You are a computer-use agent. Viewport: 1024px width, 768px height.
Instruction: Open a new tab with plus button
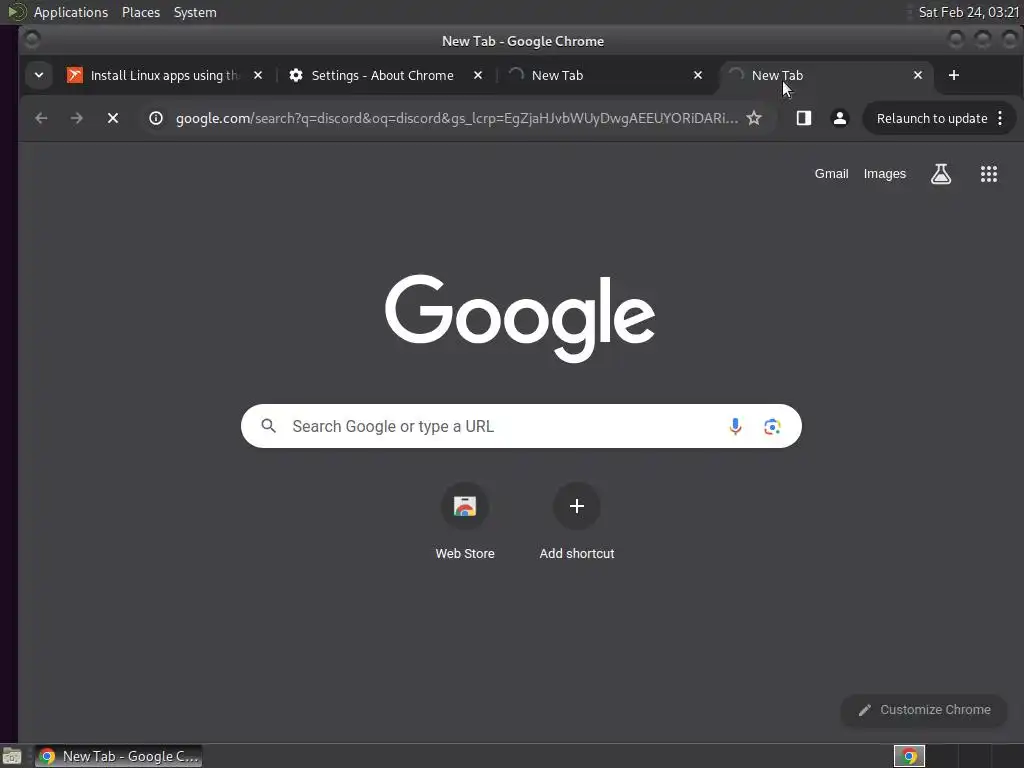[953, 75]
